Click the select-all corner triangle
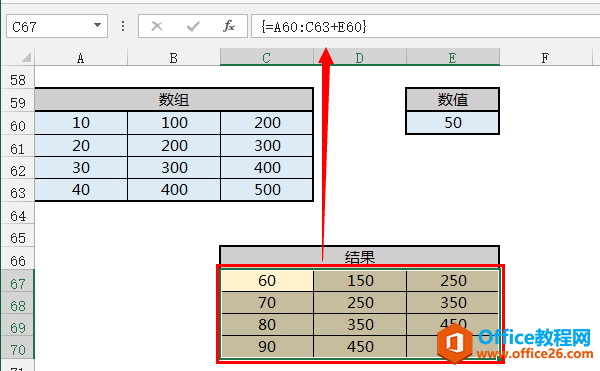 pos(25,57)
